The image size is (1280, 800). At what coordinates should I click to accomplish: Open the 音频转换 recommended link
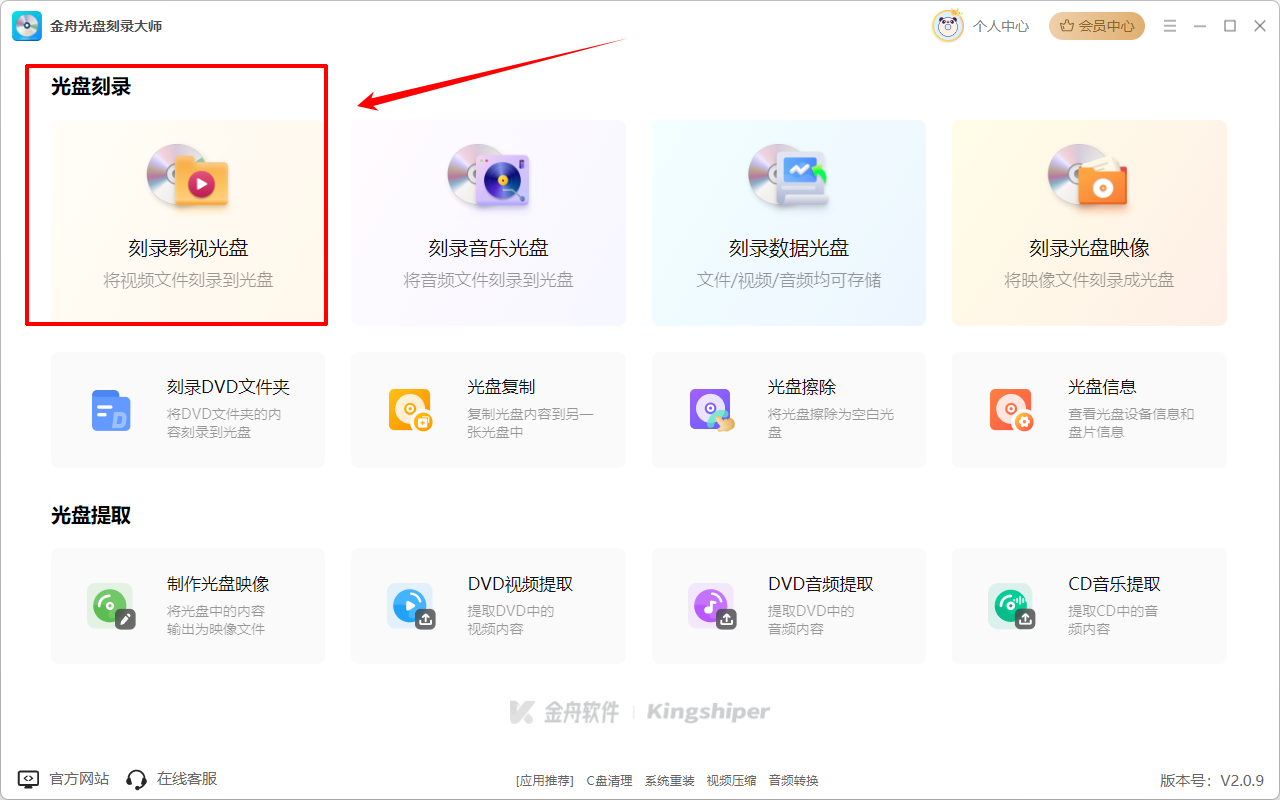[x=793, y=781]
